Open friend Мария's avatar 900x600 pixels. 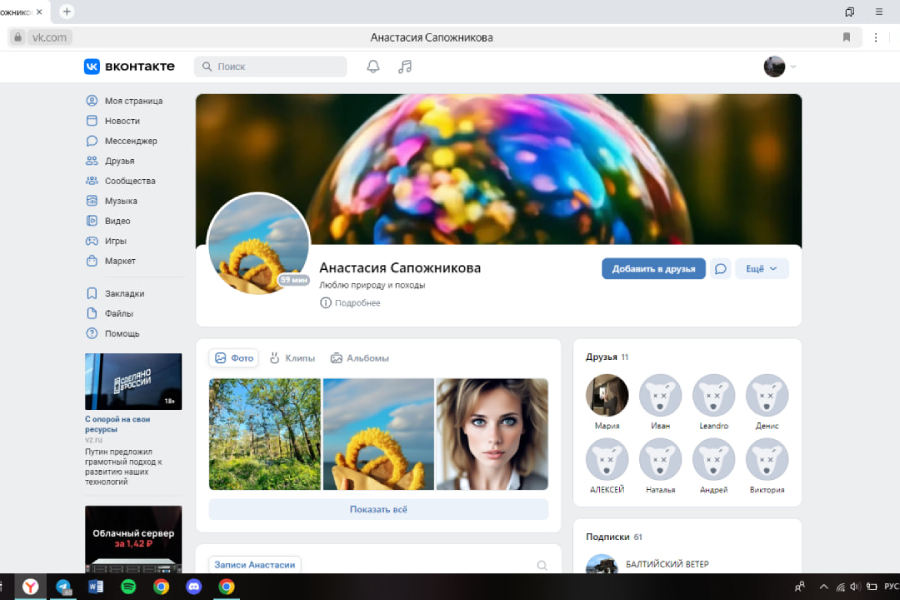point(607,396)
